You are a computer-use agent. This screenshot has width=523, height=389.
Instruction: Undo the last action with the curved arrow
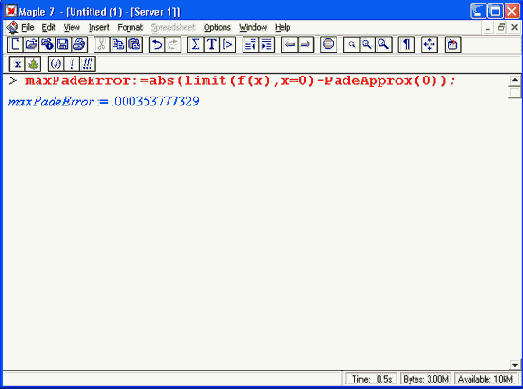point(157,44)
